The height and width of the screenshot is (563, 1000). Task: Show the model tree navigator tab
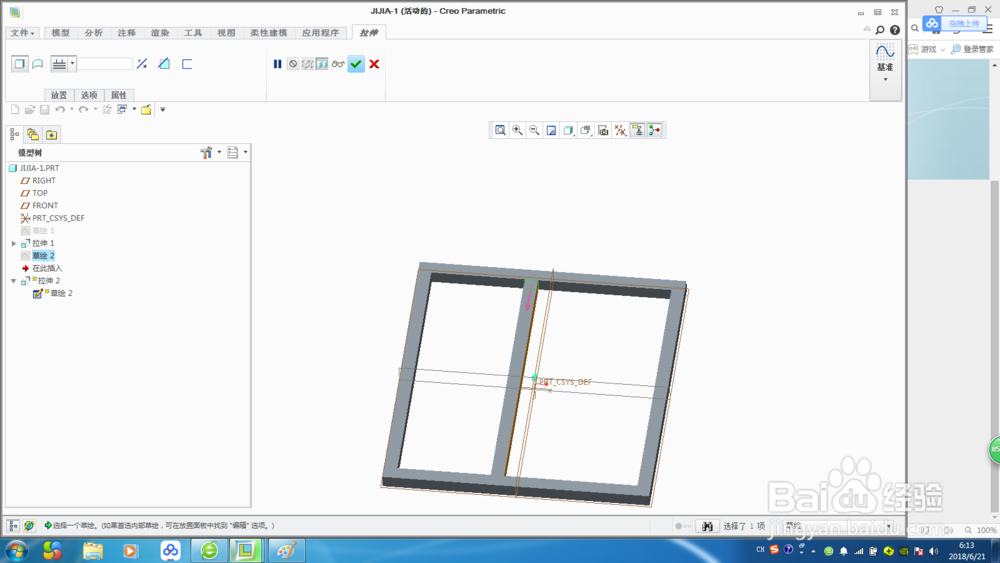coord(15,135)
